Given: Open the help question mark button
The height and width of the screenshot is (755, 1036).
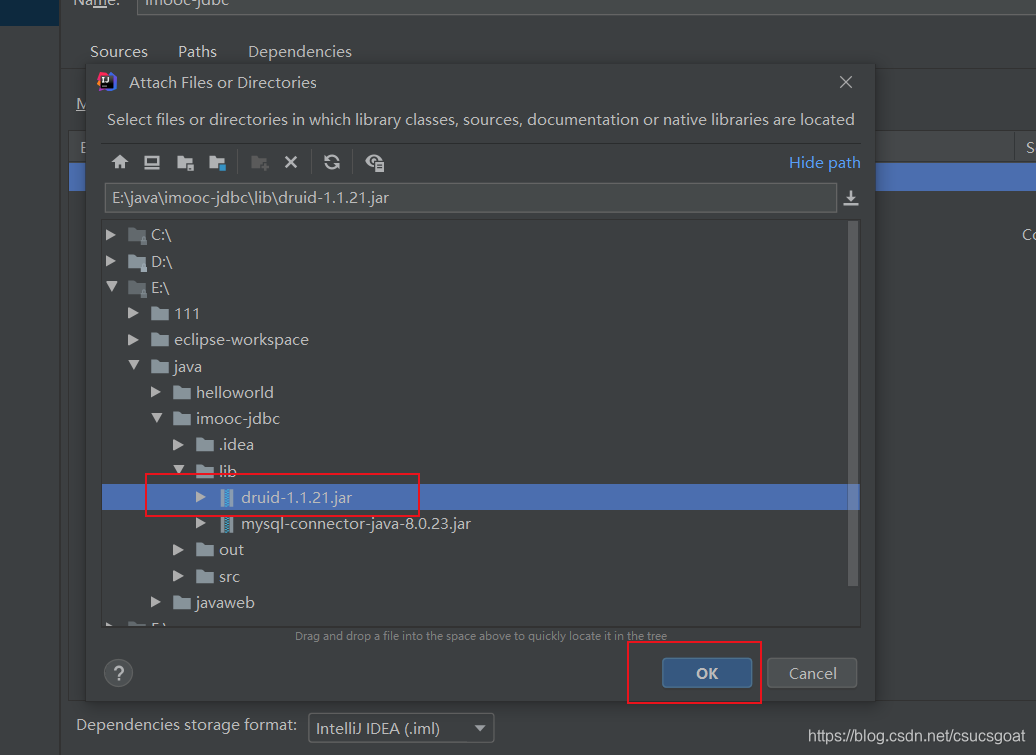Looking at the screenshot, I should point(119,673).
